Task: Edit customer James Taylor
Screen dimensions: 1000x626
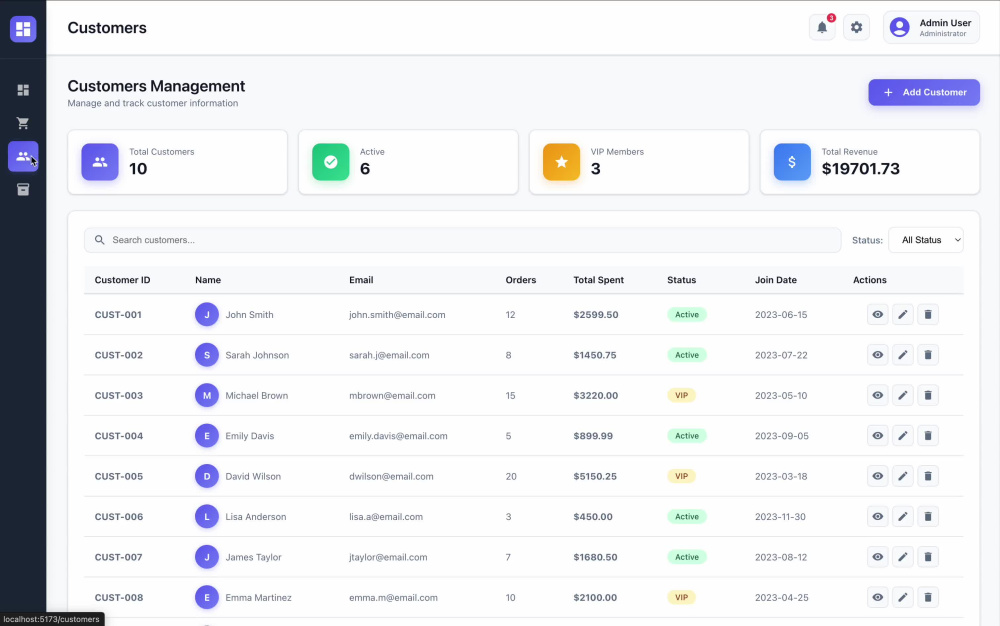Action: point(902,557)
